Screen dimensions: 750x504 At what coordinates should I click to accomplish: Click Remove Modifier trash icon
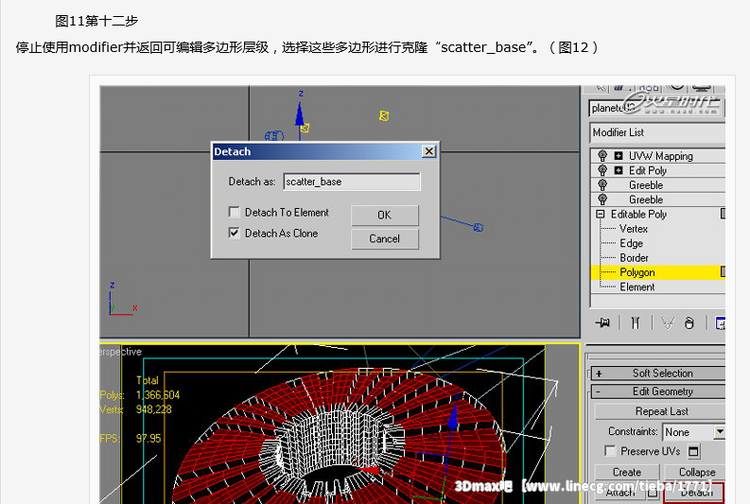coord(689,323)
